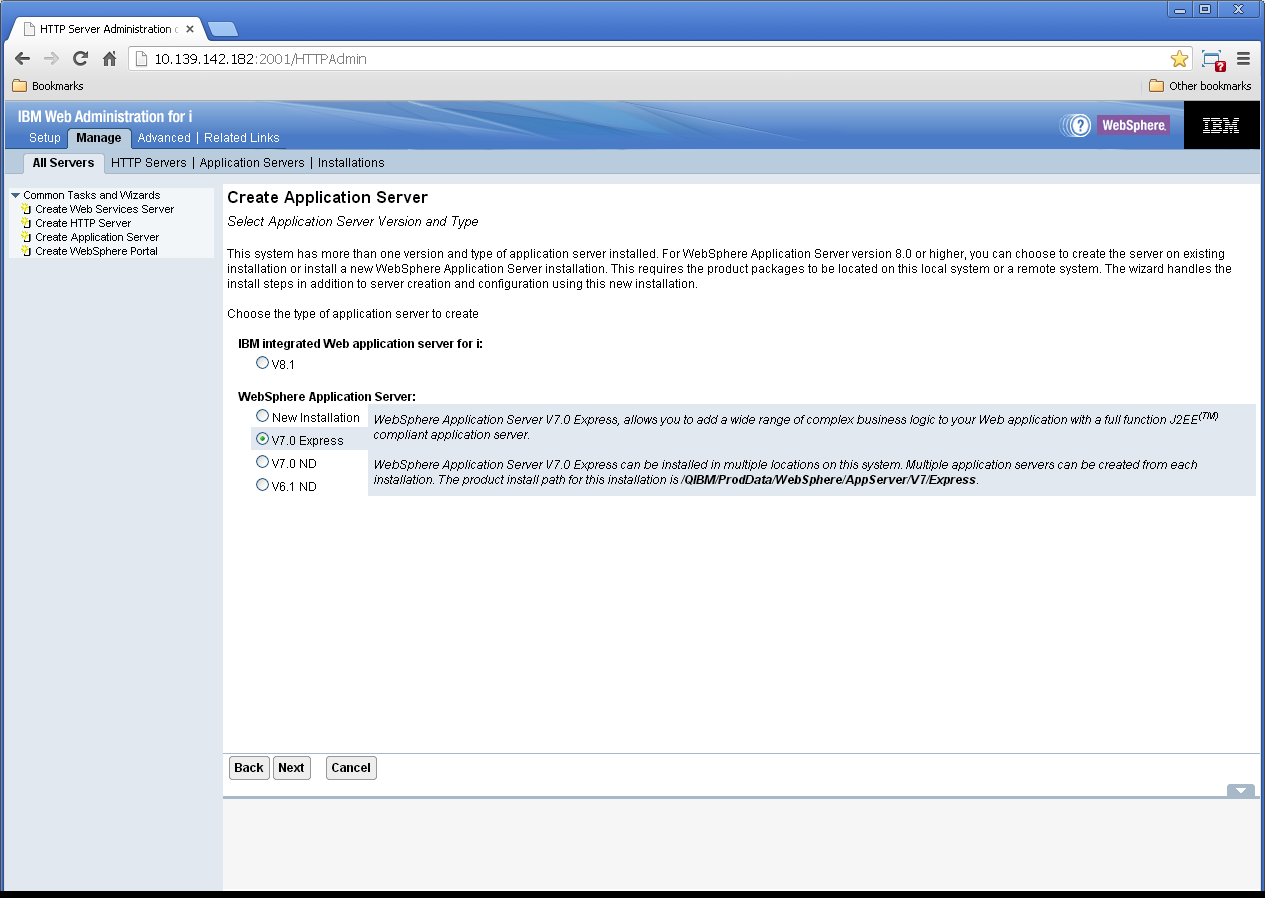1265x898 pixels.
Task: Click the HTTP Server Administration tab title
Action: click(107, 29)
